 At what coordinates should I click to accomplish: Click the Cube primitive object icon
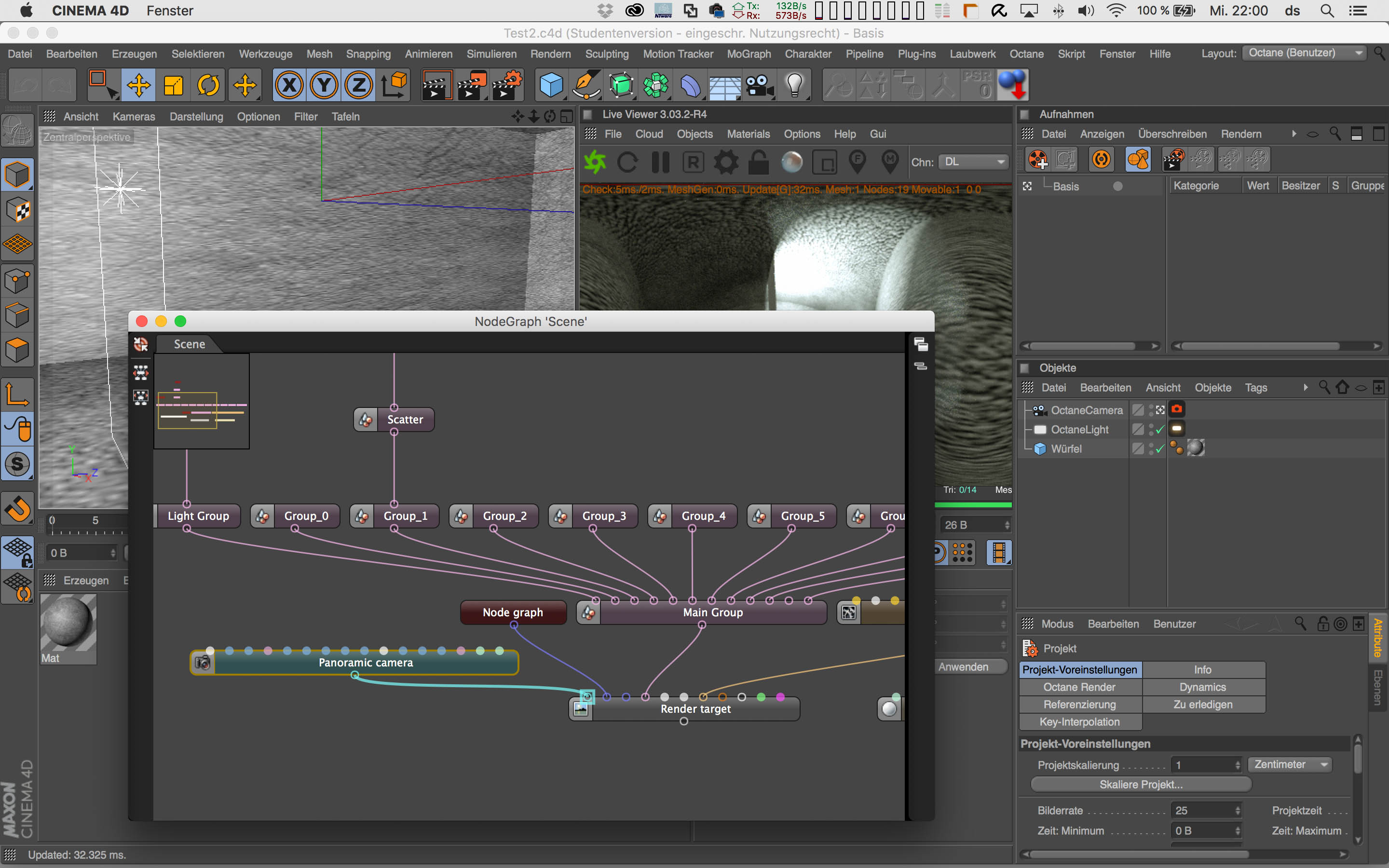click(551, 85)
